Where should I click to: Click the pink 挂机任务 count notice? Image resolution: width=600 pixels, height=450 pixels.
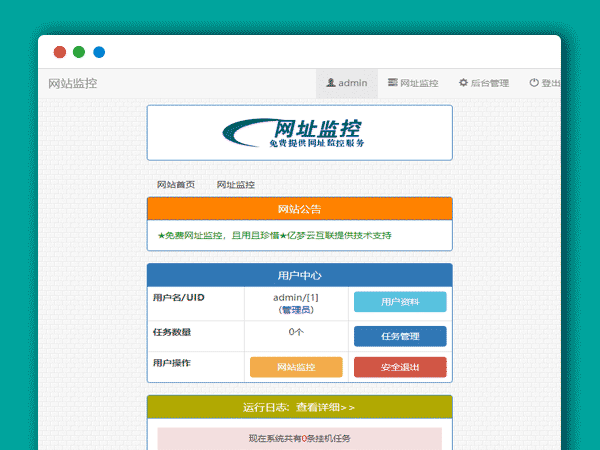(299, 438)
